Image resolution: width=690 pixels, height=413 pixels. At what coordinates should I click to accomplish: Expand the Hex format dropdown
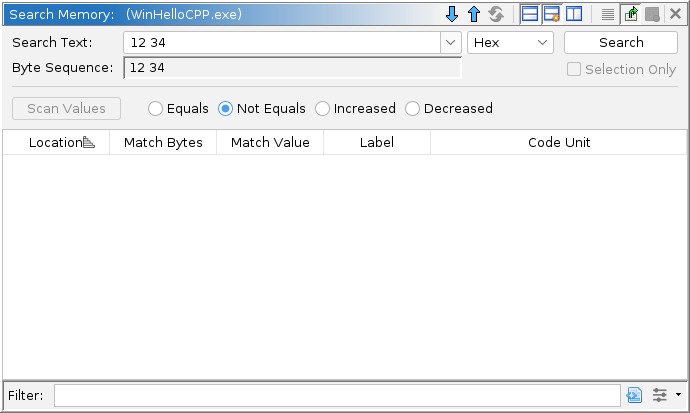[x=510, y=43]
